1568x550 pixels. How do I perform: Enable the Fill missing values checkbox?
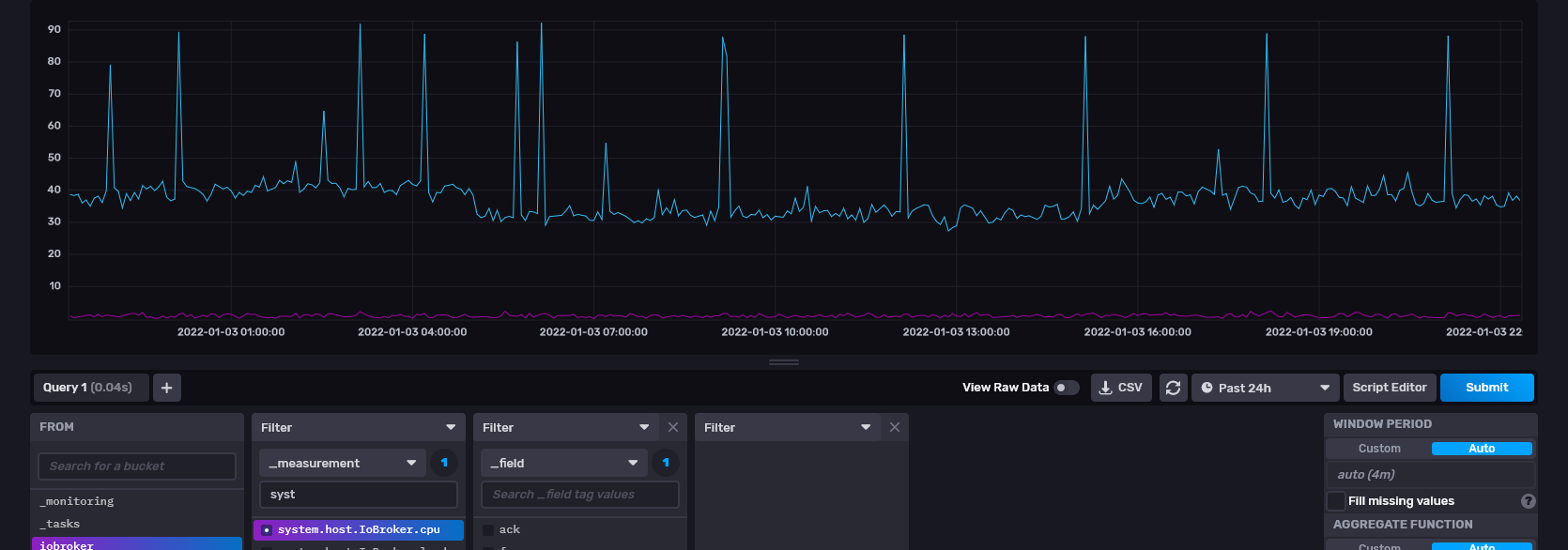click(1336, 501)
